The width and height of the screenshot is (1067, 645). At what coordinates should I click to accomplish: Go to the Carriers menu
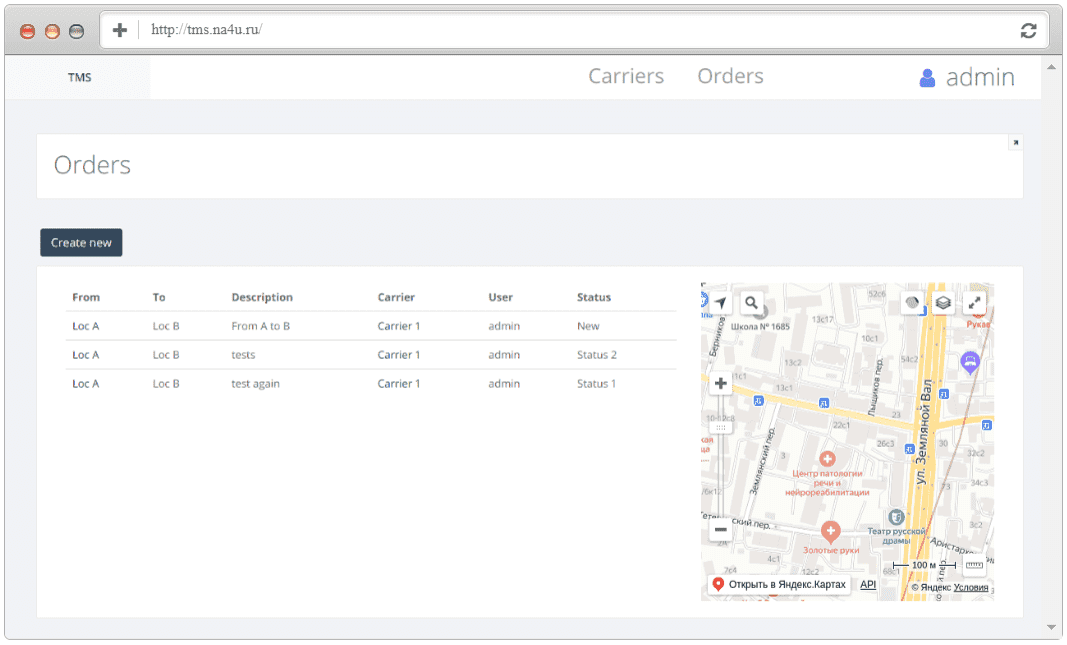tap(626, 76)
